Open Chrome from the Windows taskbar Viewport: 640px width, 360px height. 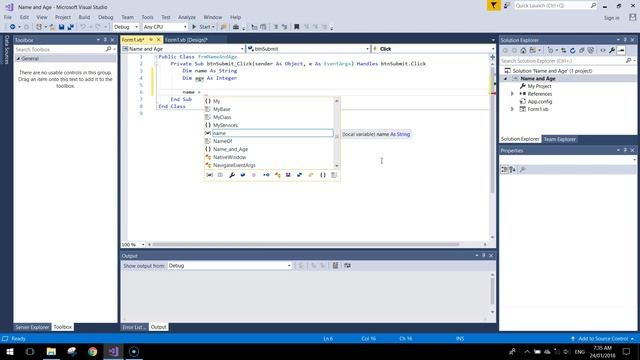pos(93,351)
